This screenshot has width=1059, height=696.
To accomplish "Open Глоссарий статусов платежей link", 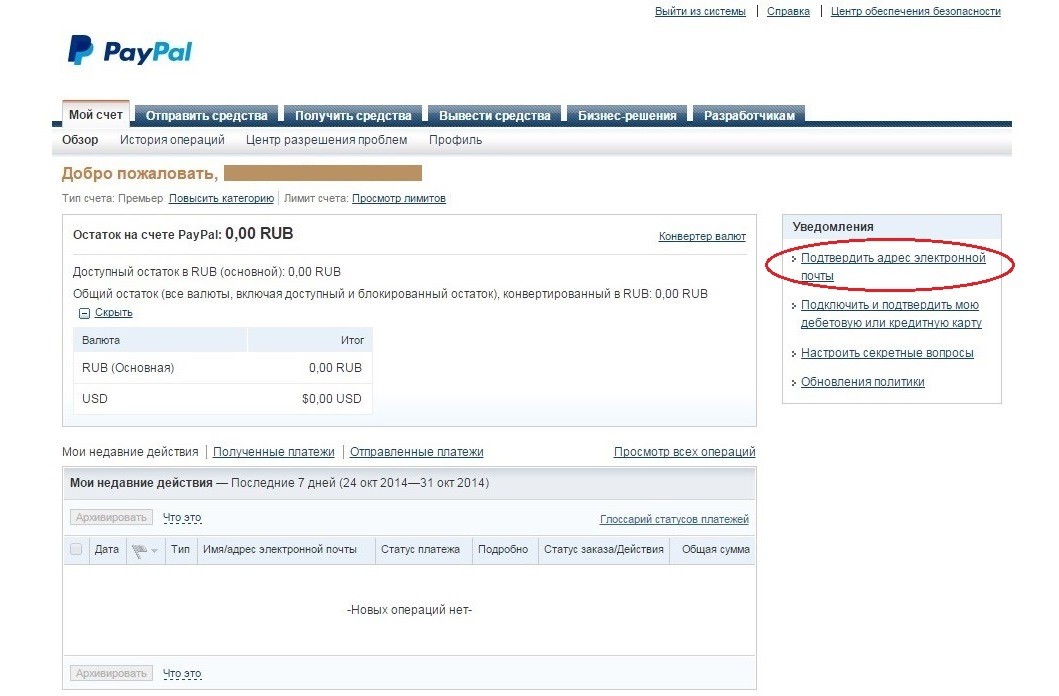I will tap(674, 519).
